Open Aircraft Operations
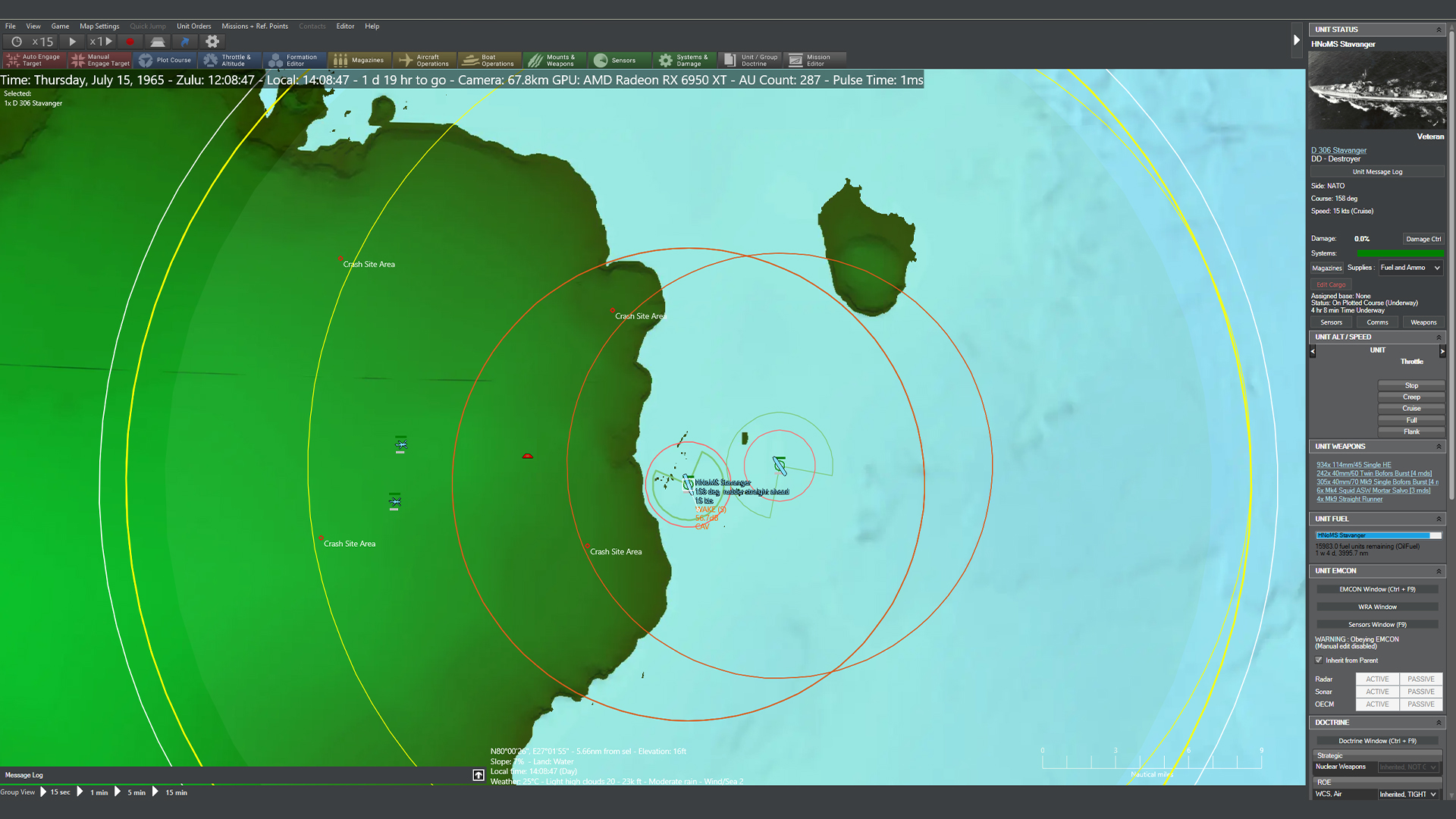 coord(425,60)
